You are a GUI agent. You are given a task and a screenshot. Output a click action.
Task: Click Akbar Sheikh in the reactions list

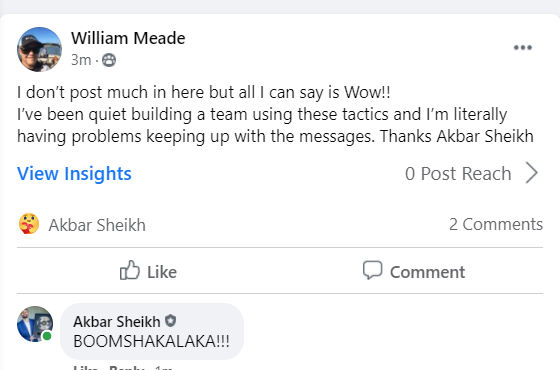tap(97, 225)
